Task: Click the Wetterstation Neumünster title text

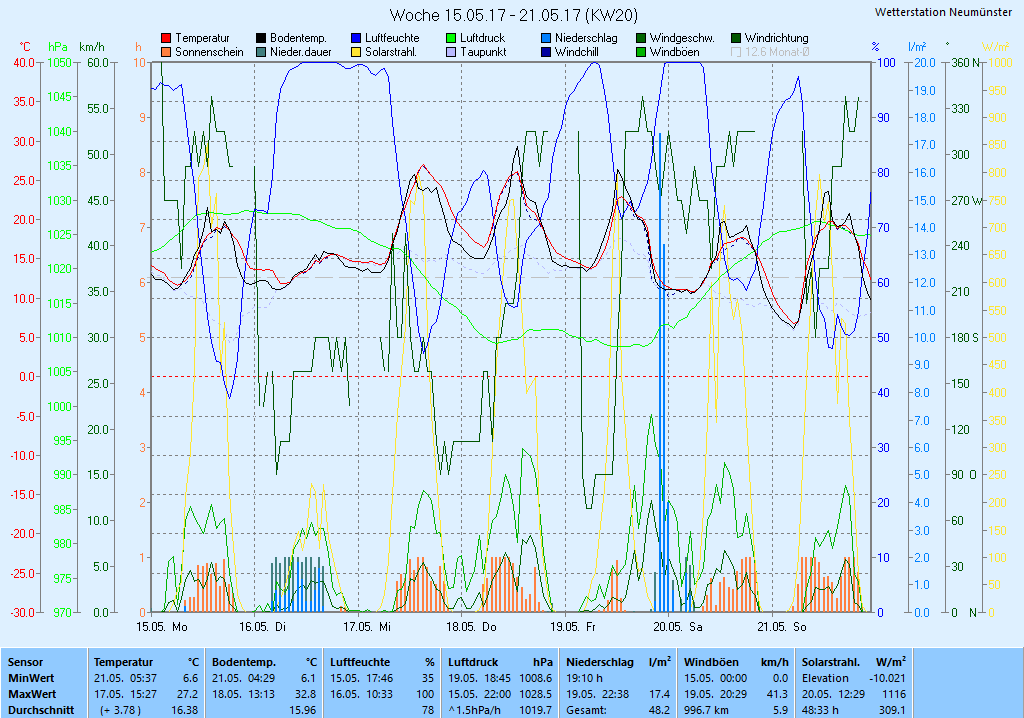Action: 943,12
